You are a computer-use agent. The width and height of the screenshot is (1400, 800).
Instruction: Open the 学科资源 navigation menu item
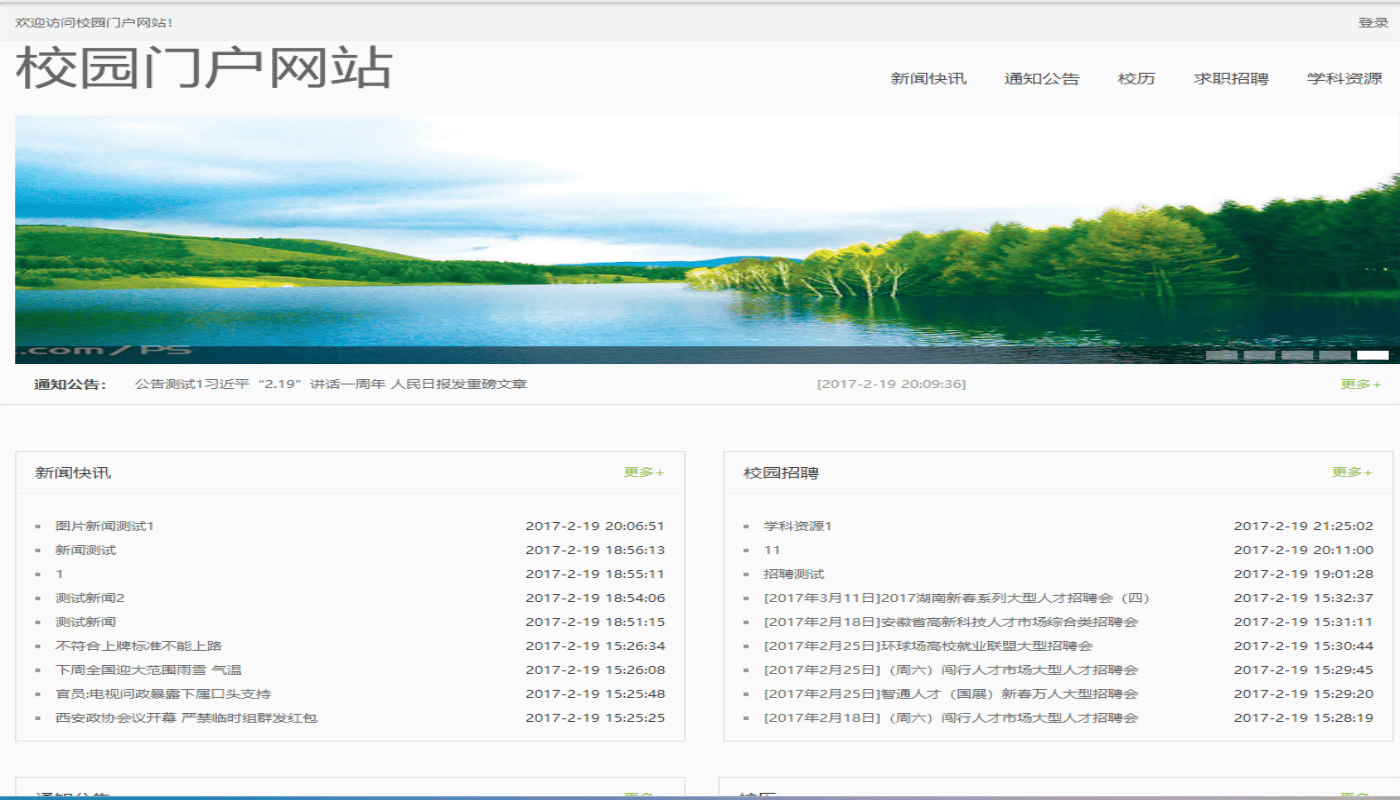point(1346,78)
